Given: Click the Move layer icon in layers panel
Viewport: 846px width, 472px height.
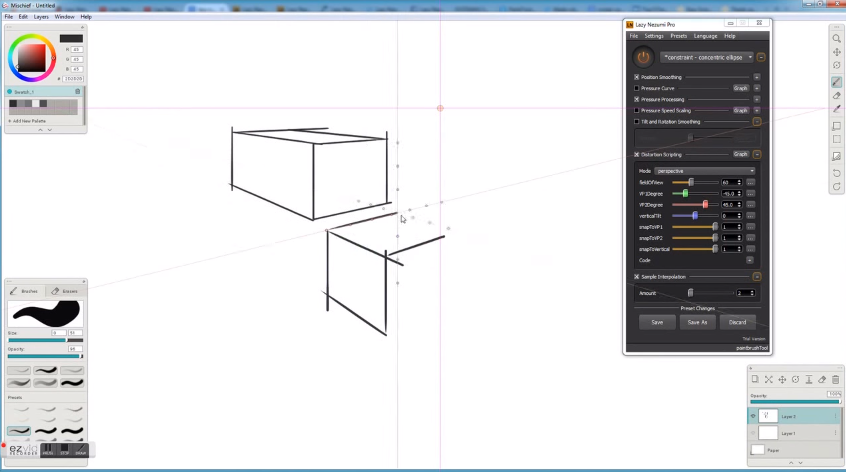Looking at the screenshot, I should [x=782, y=380].
